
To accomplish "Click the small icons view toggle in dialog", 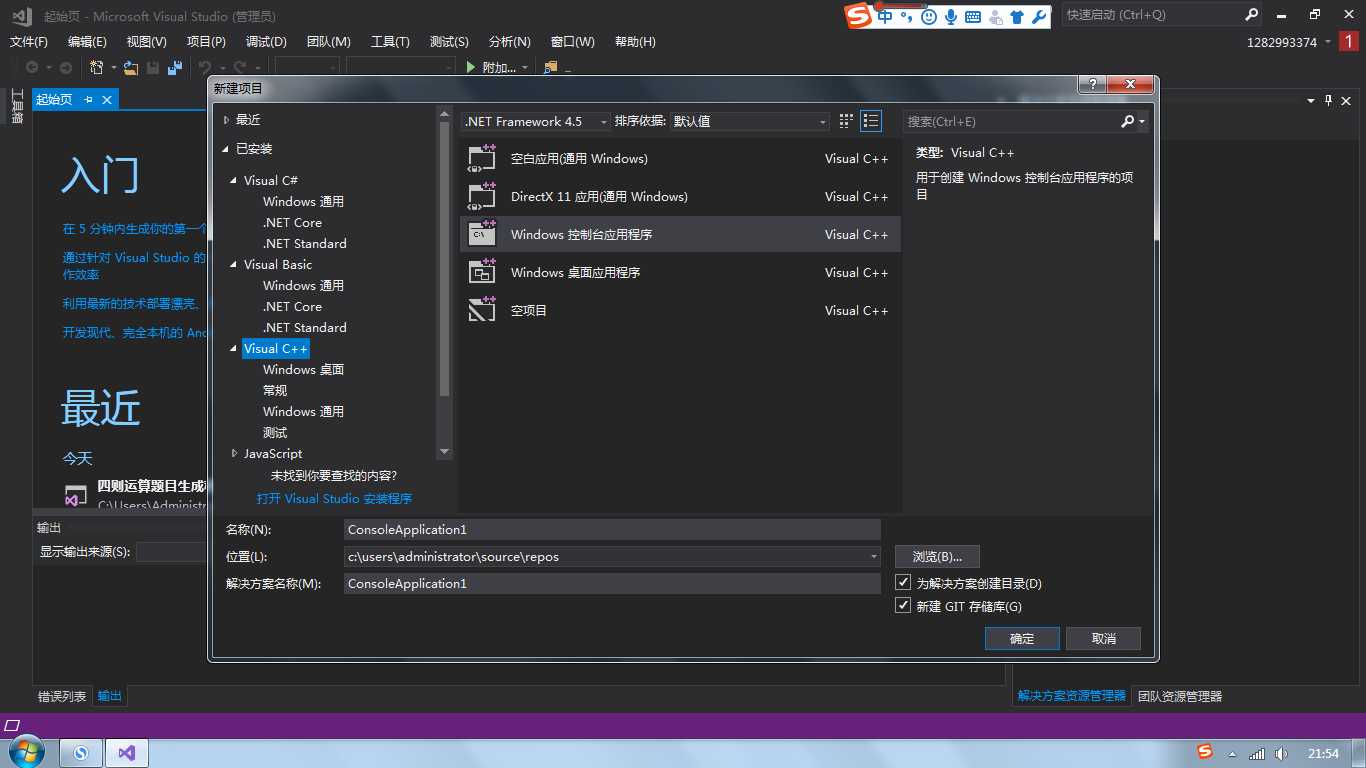I will (x=846, y=121).
